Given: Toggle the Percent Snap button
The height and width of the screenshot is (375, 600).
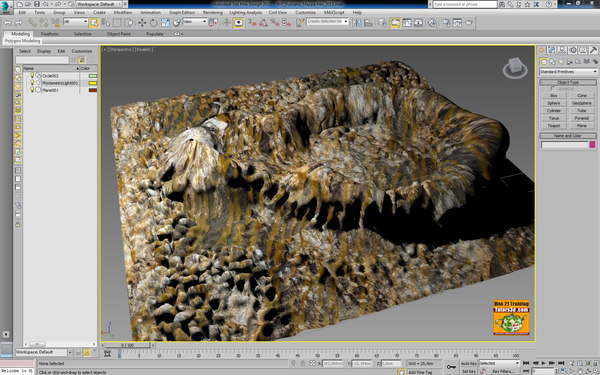Looking at the screenshot, I should click(x=275, y=23).
